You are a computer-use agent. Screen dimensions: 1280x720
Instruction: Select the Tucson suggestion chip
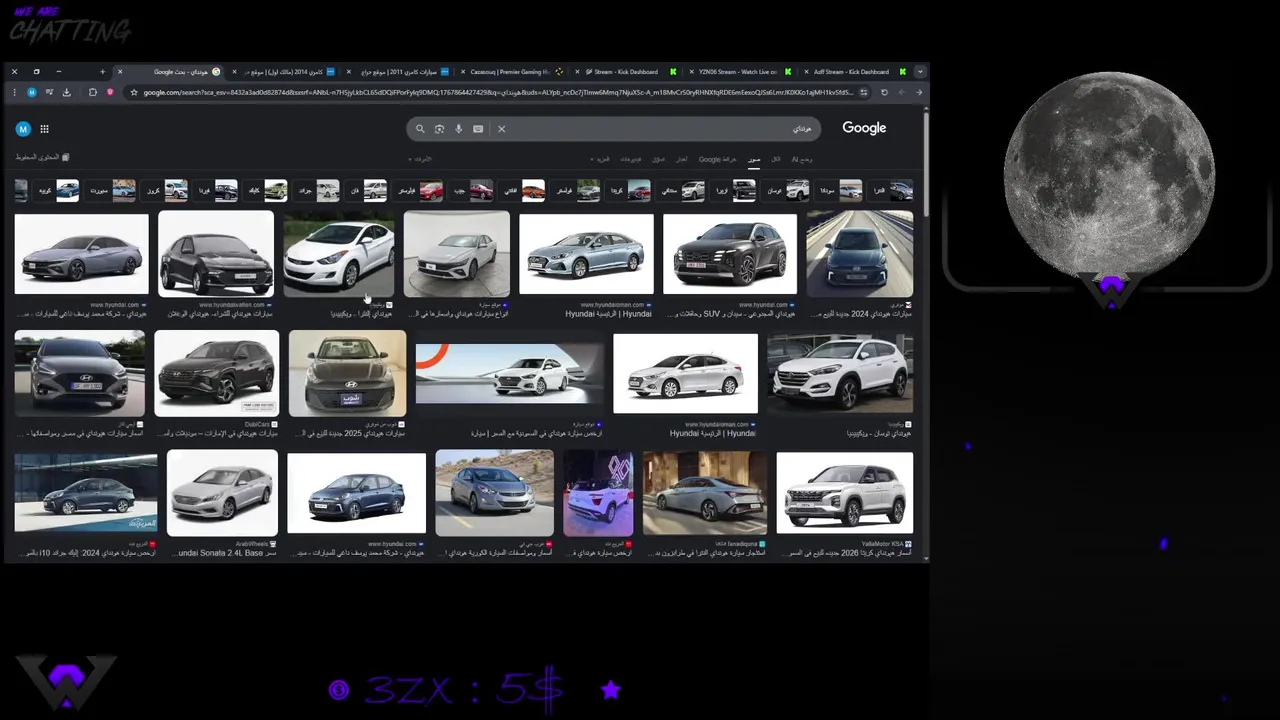click(785, 190)
